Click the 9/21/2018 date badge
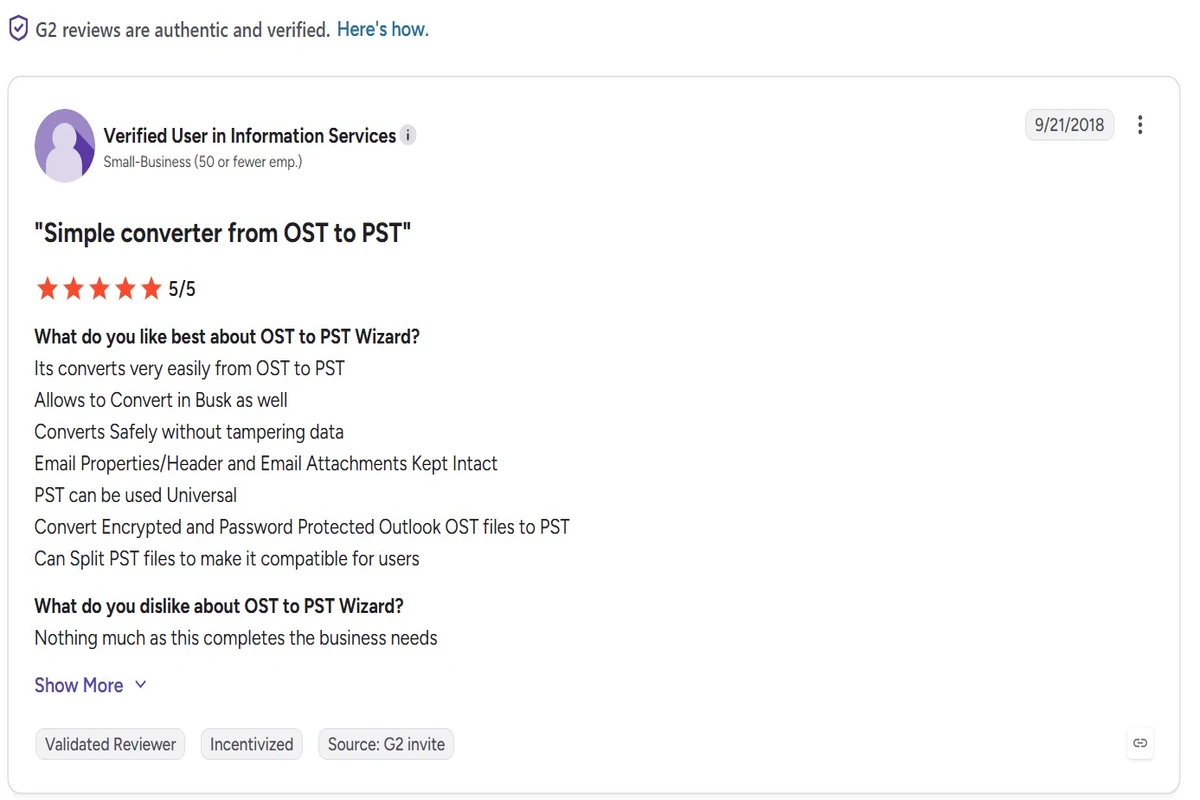 [1069, 125]
